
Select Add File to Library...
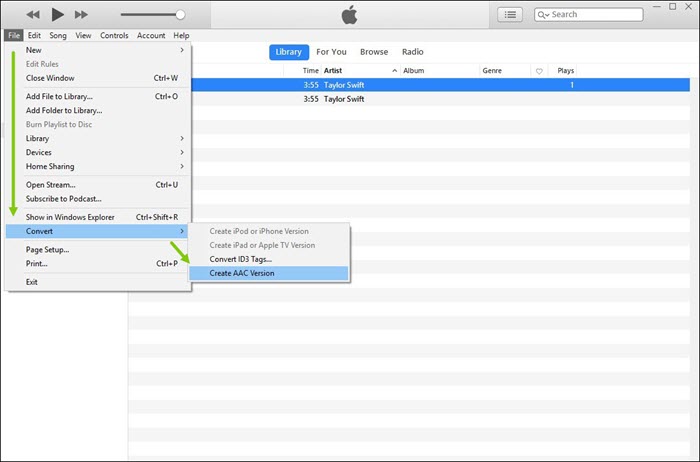tap(98, 96)
